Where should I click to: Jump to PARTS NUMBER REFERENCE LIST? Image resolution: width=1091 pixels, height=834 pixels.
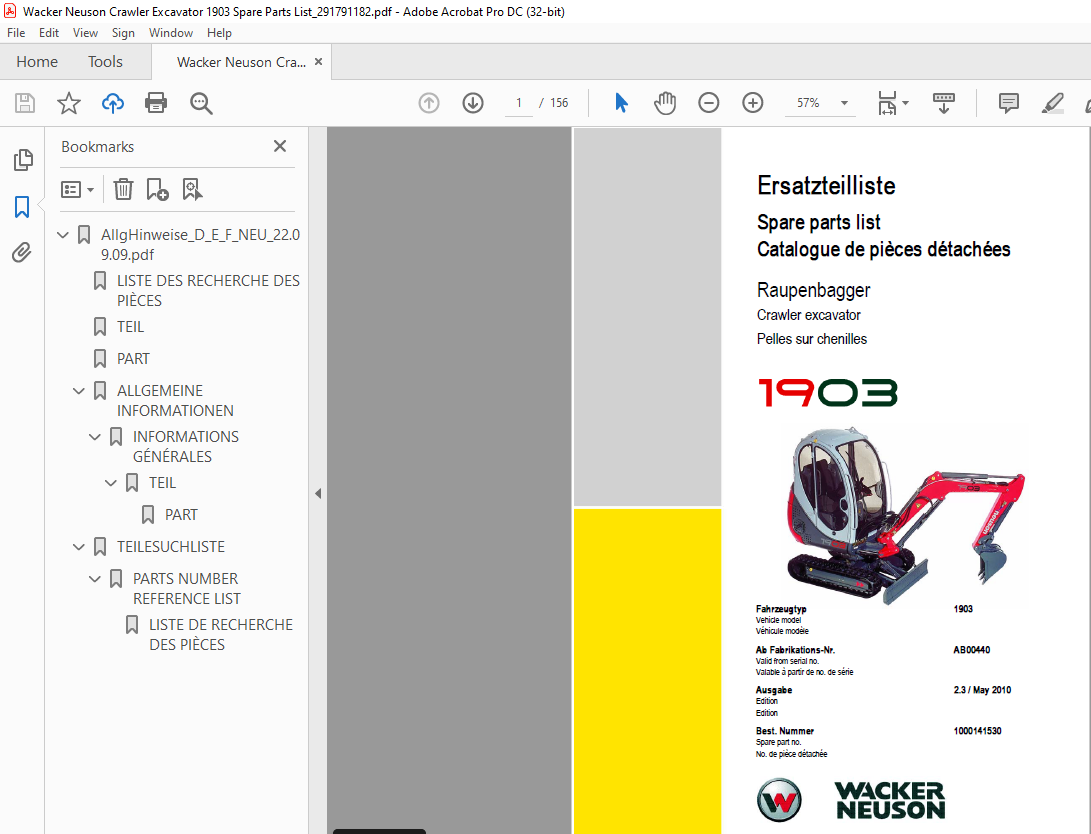[186, 588]
